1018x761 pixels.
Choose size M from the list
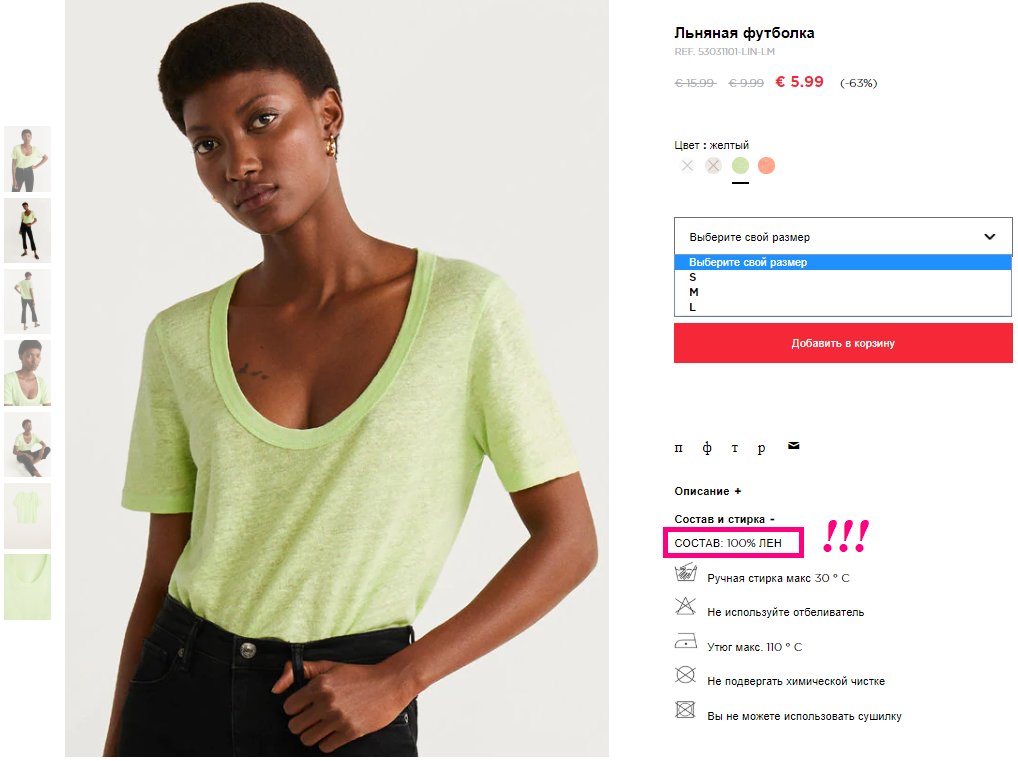pyautogui.click(x=843, y=292)
